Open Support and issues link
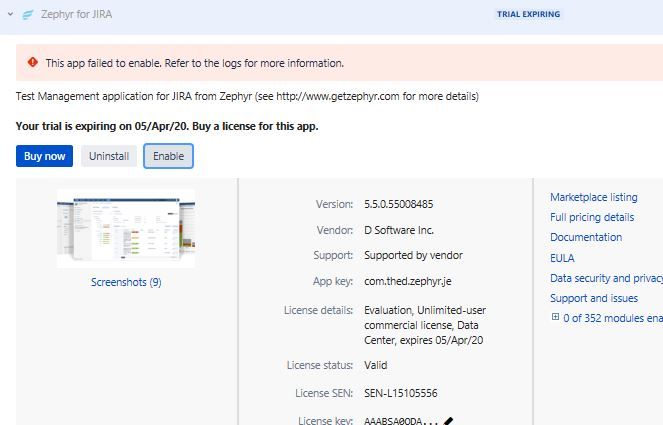 coord(594,298)
